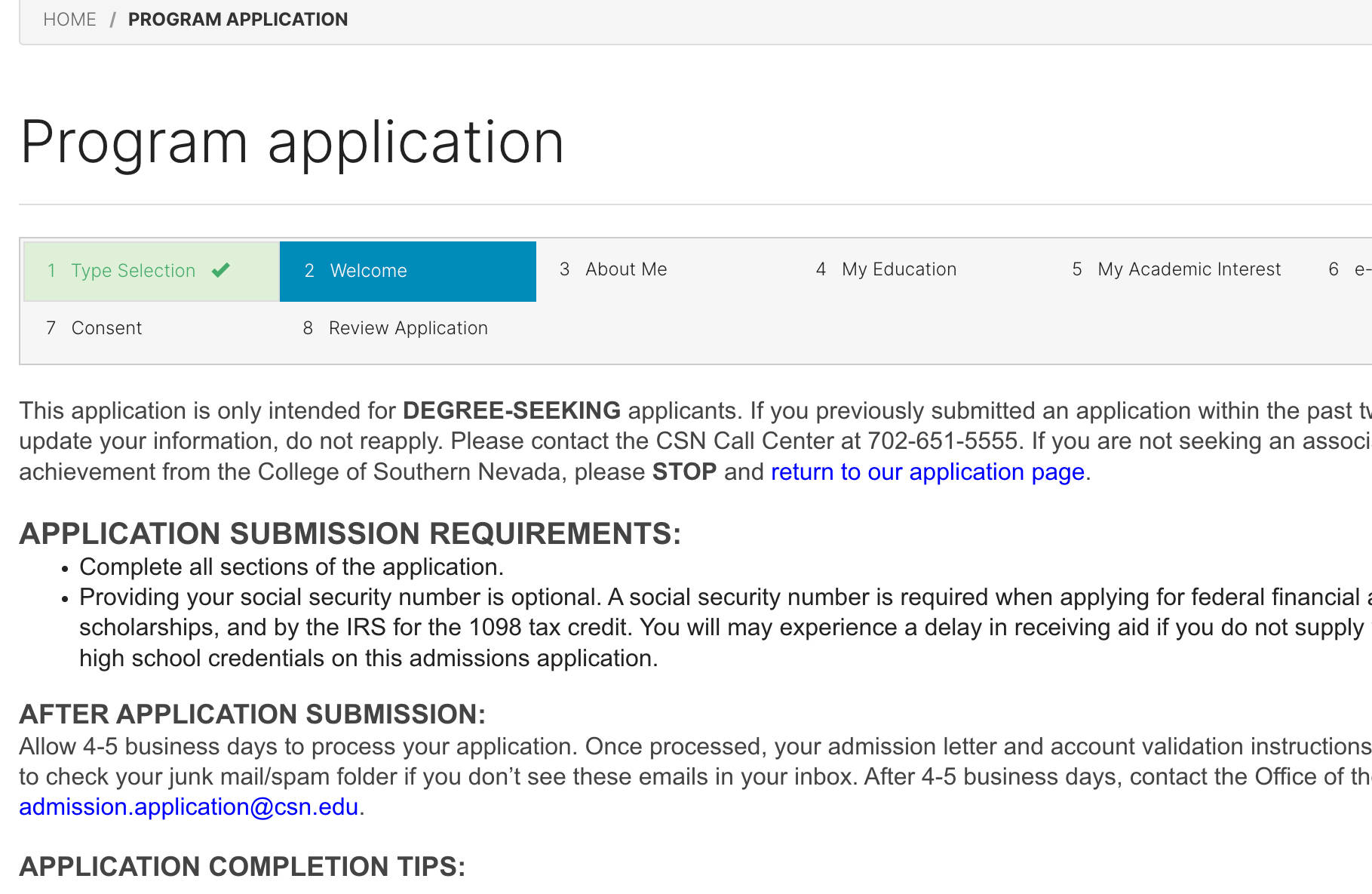
Task: Click the green checkmark beside Type Selection
Action: pos(221,270)
